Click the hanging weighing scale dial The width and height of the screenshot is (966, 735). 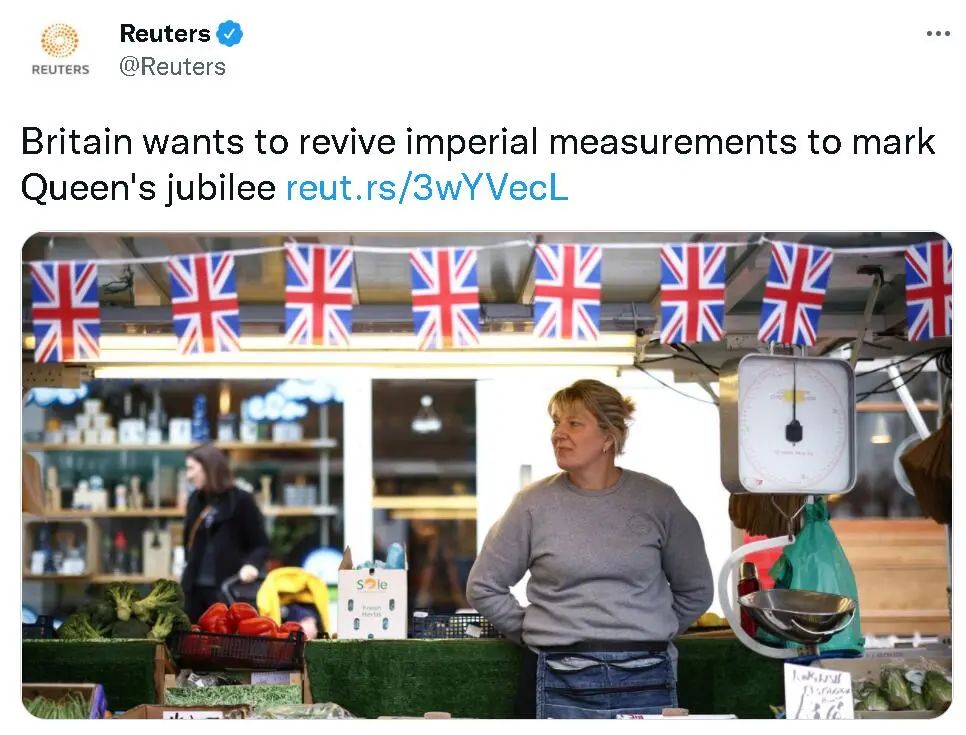pos(789,424)
